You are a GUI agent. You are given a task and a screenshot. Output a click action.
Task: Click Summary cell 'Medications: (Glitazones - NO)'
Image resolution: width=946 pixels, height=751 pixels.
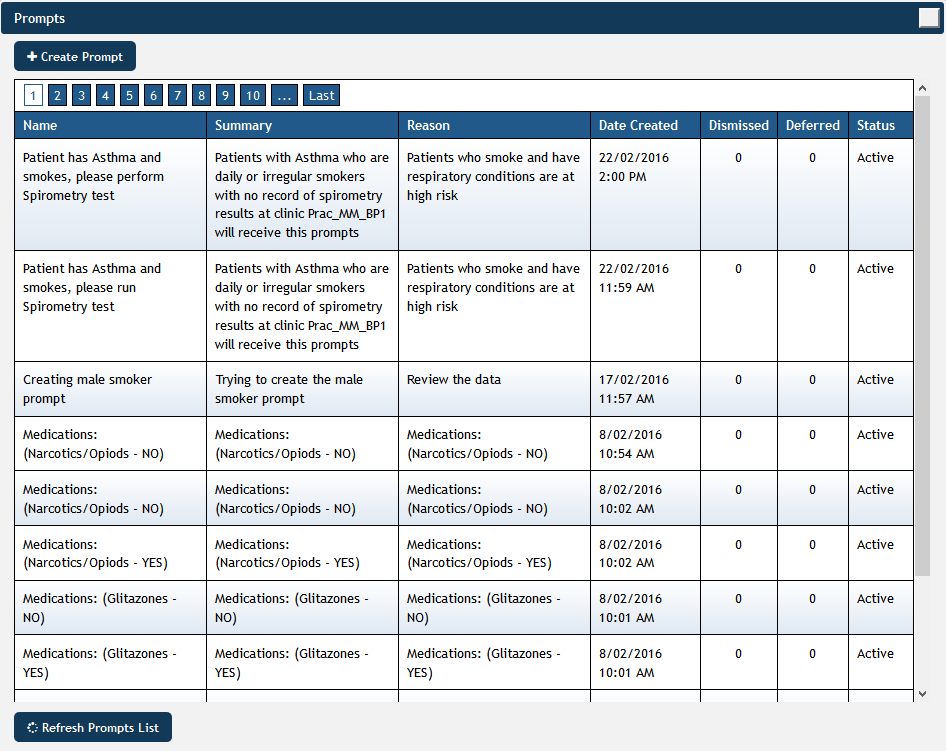[x=302, y=607]
